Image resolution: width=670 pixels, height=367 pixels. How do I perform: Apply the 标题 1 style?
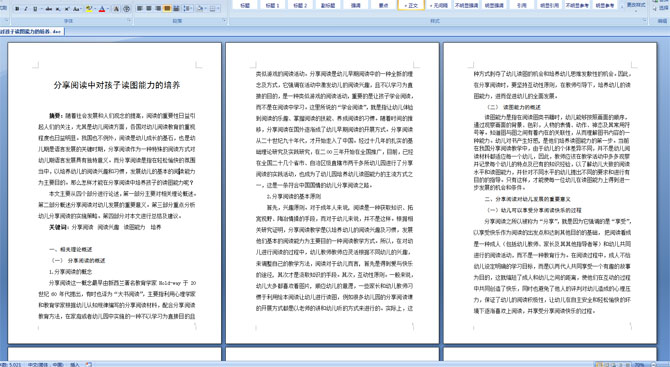click(272, 5)
